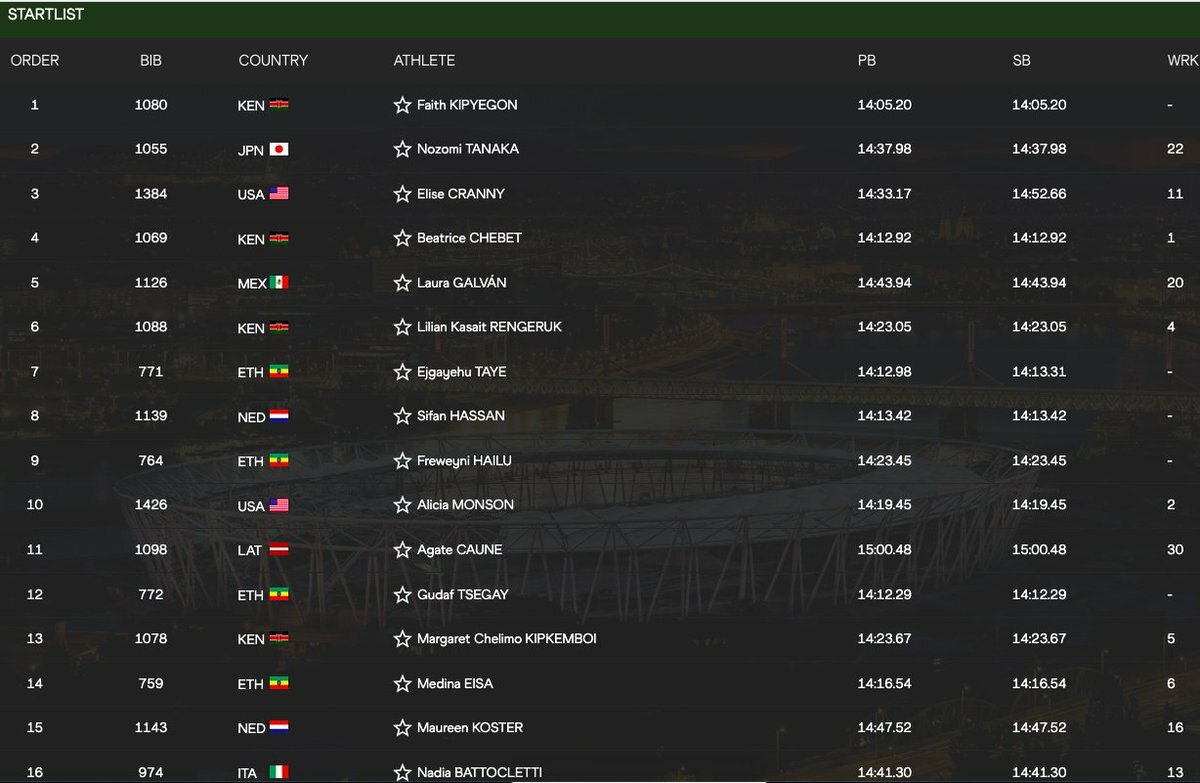Click the star by Nadia BATTOCLETTI
Screen dimensions: 1200x783
pyautogui.click(x=402, y=772)
